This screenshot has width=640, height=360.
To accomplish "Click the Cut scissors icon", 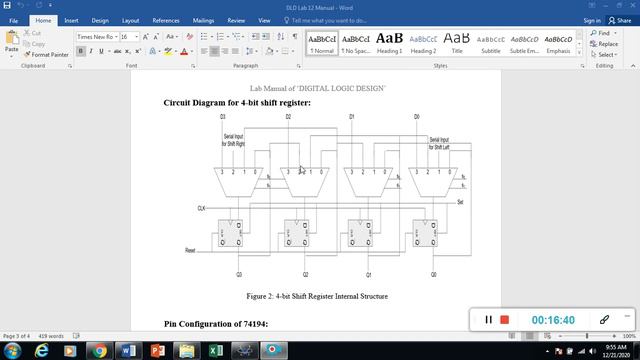I will tap(27, 33).
